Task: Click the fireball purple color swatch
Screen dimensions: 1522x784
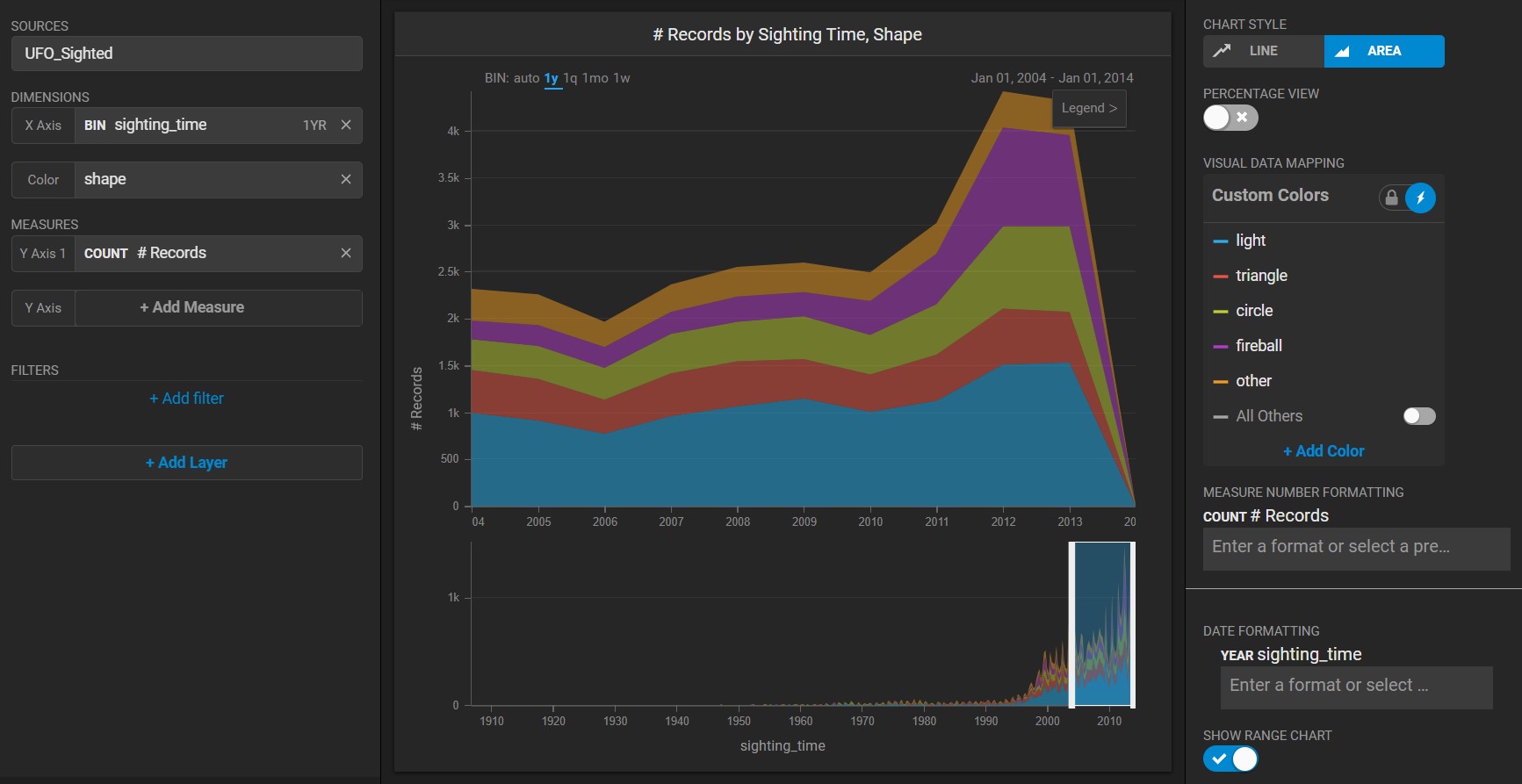Action: pos(1220,346)
